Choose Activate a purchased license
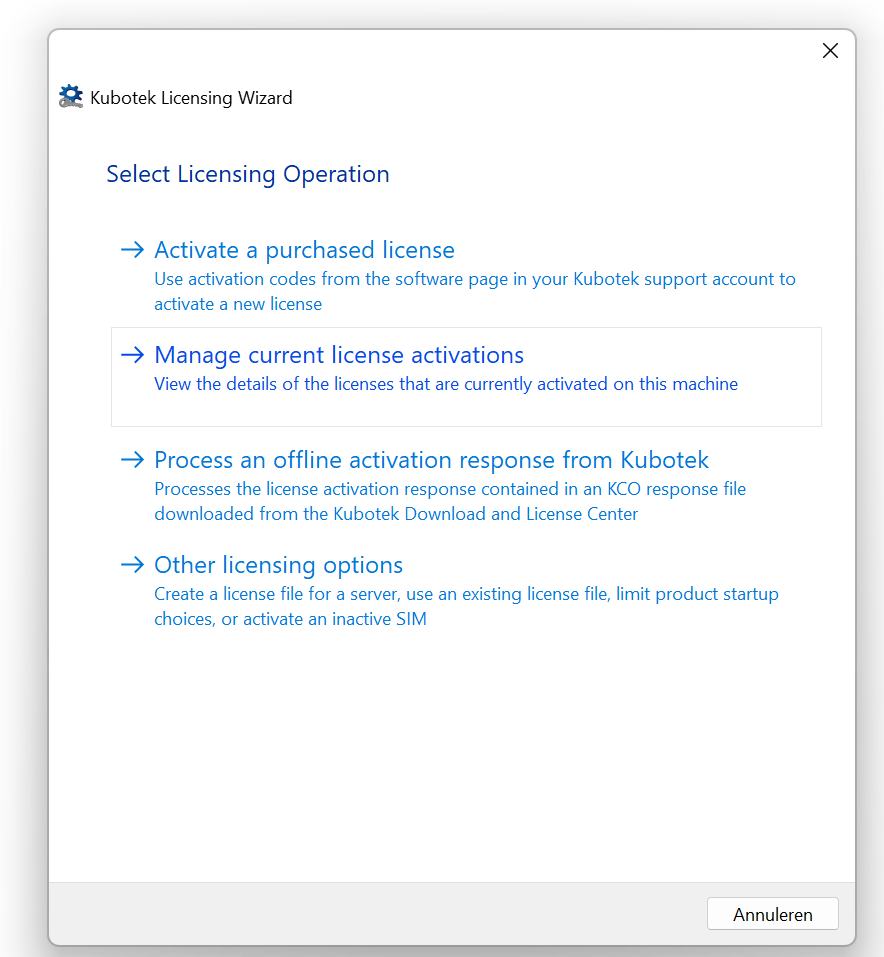 coord(304,250)
